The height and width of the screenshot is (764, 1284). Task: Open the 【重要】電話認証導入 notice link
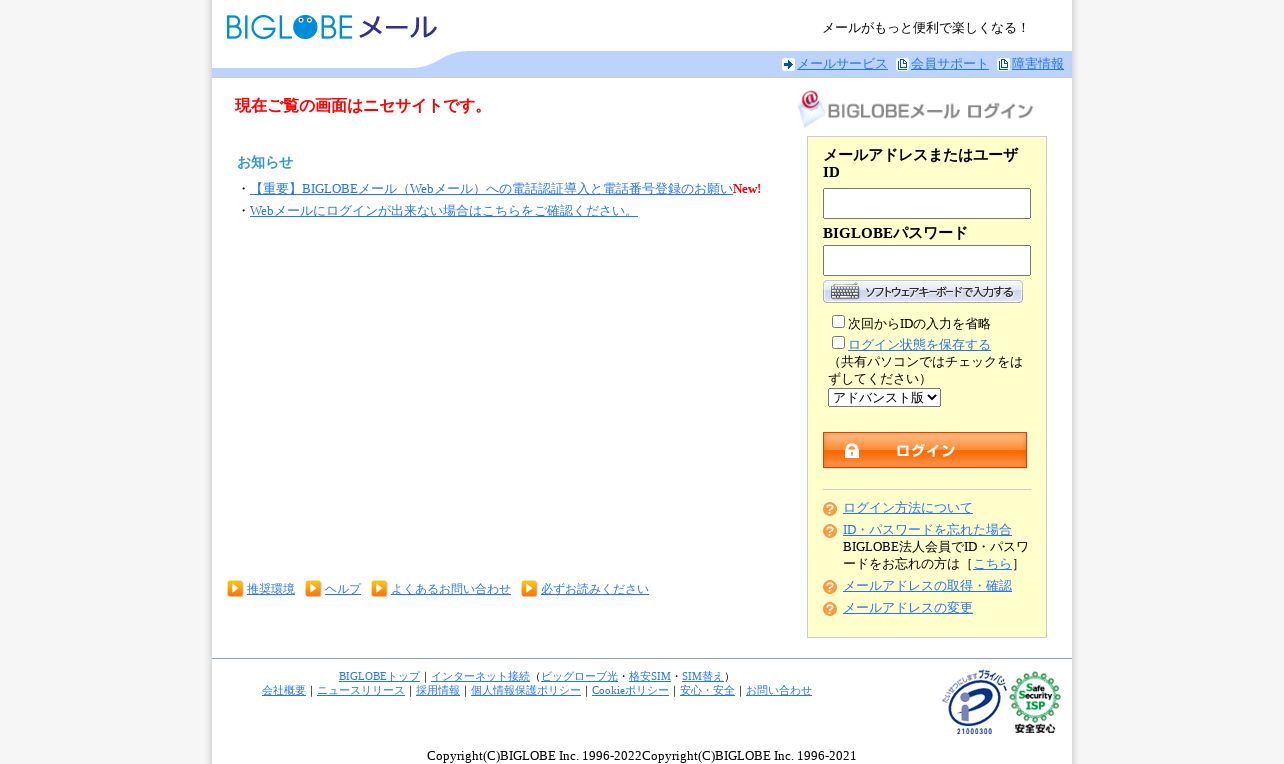[491, 189]
